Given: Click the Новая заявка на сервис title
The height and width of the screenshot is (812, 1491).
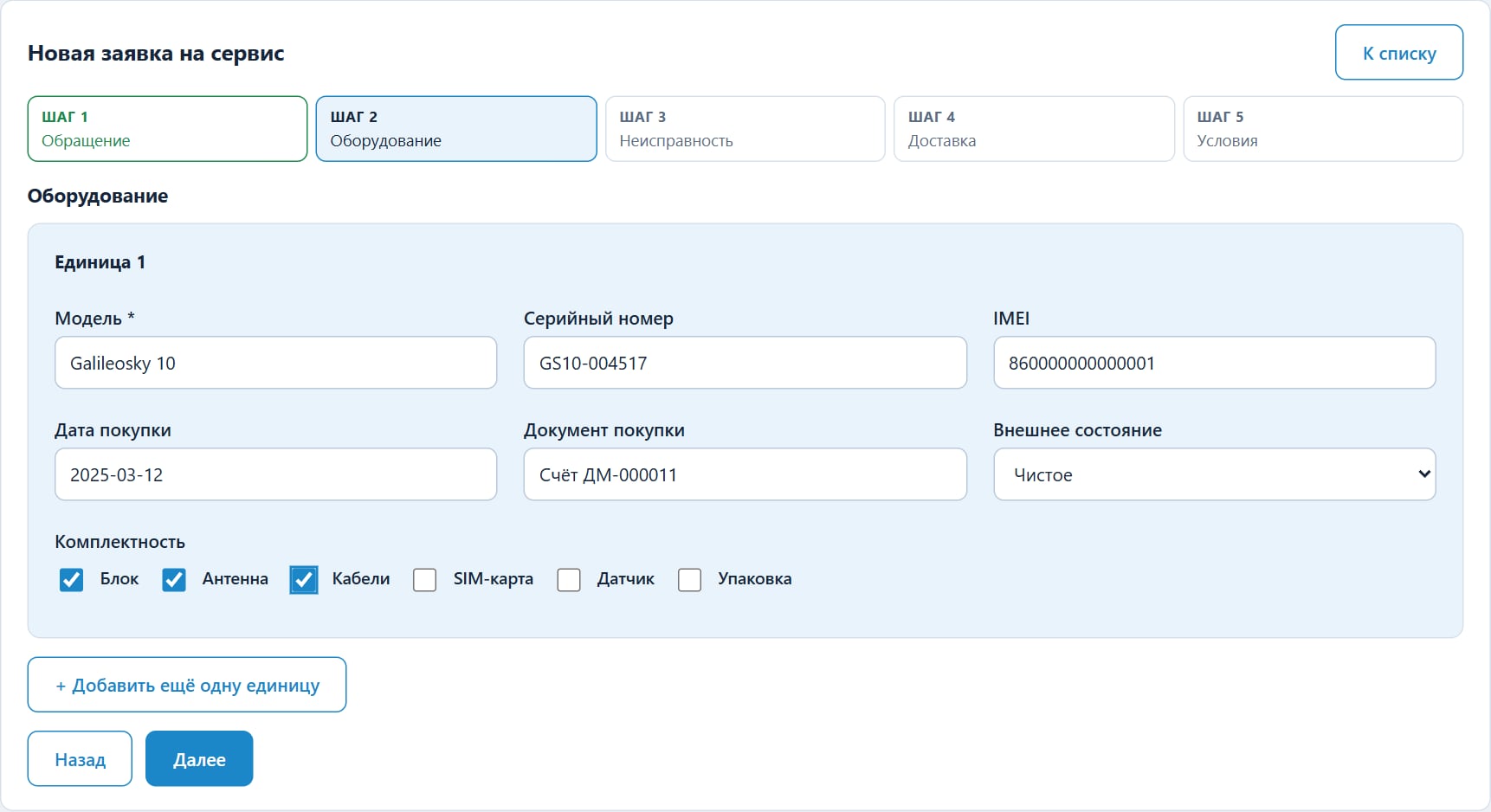Looking at the screenshot, I should (156, 54).
